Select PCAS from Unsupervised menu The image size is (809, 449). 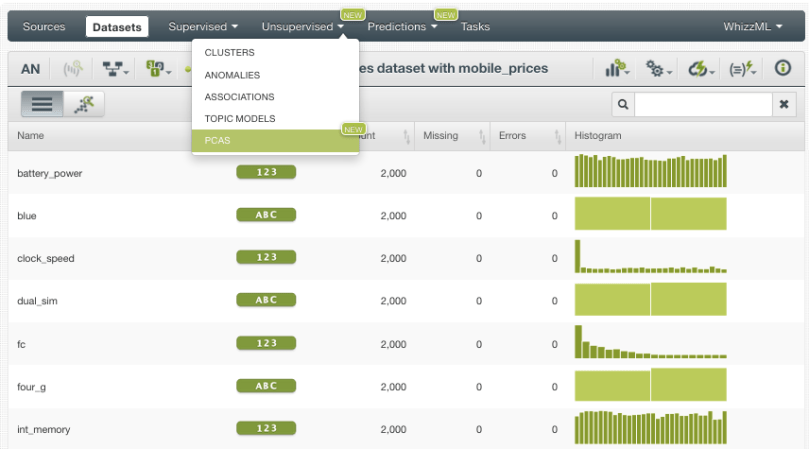point(217,141)
